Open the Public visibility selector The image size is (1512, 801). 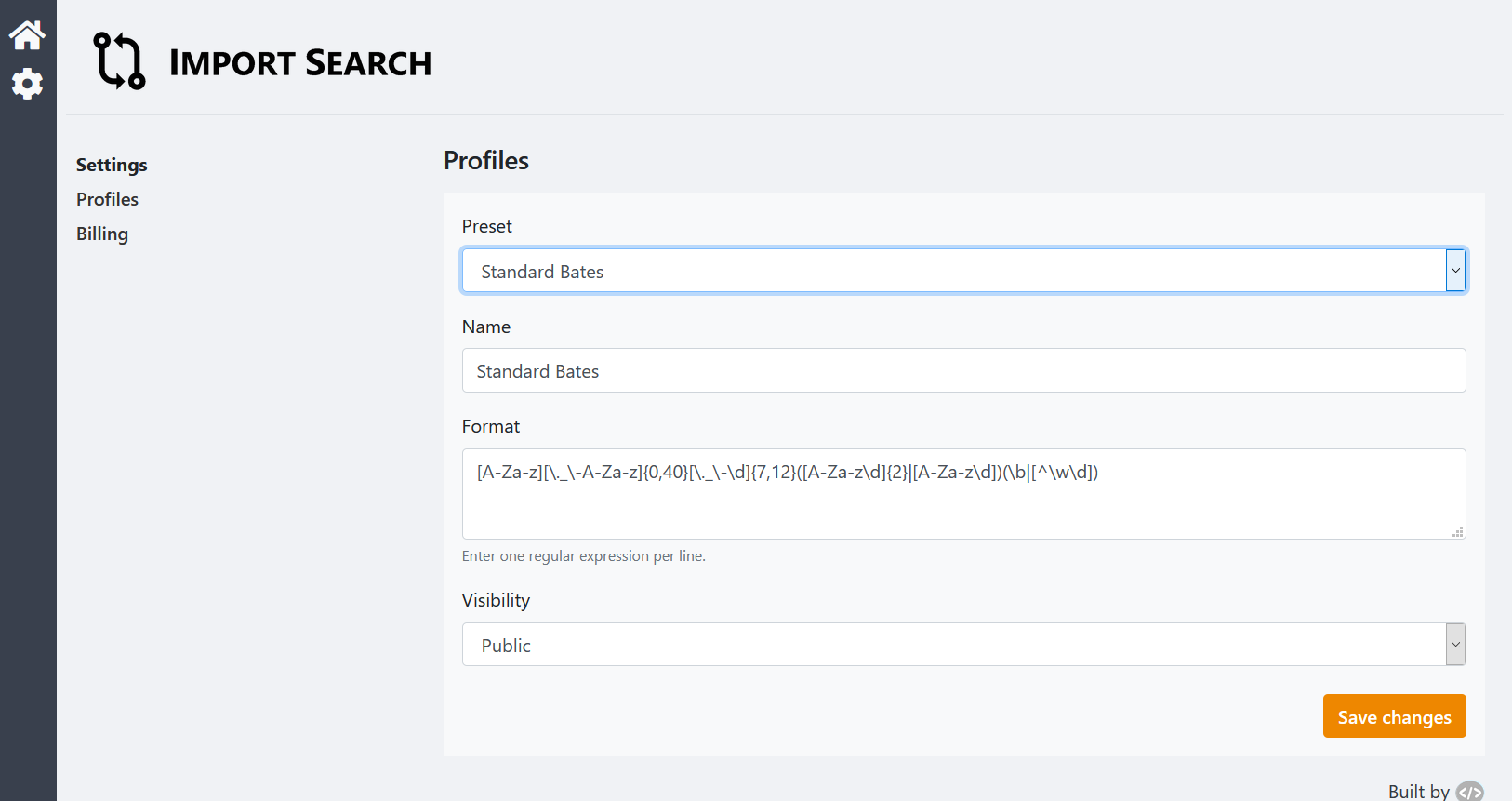click(953, 645)
